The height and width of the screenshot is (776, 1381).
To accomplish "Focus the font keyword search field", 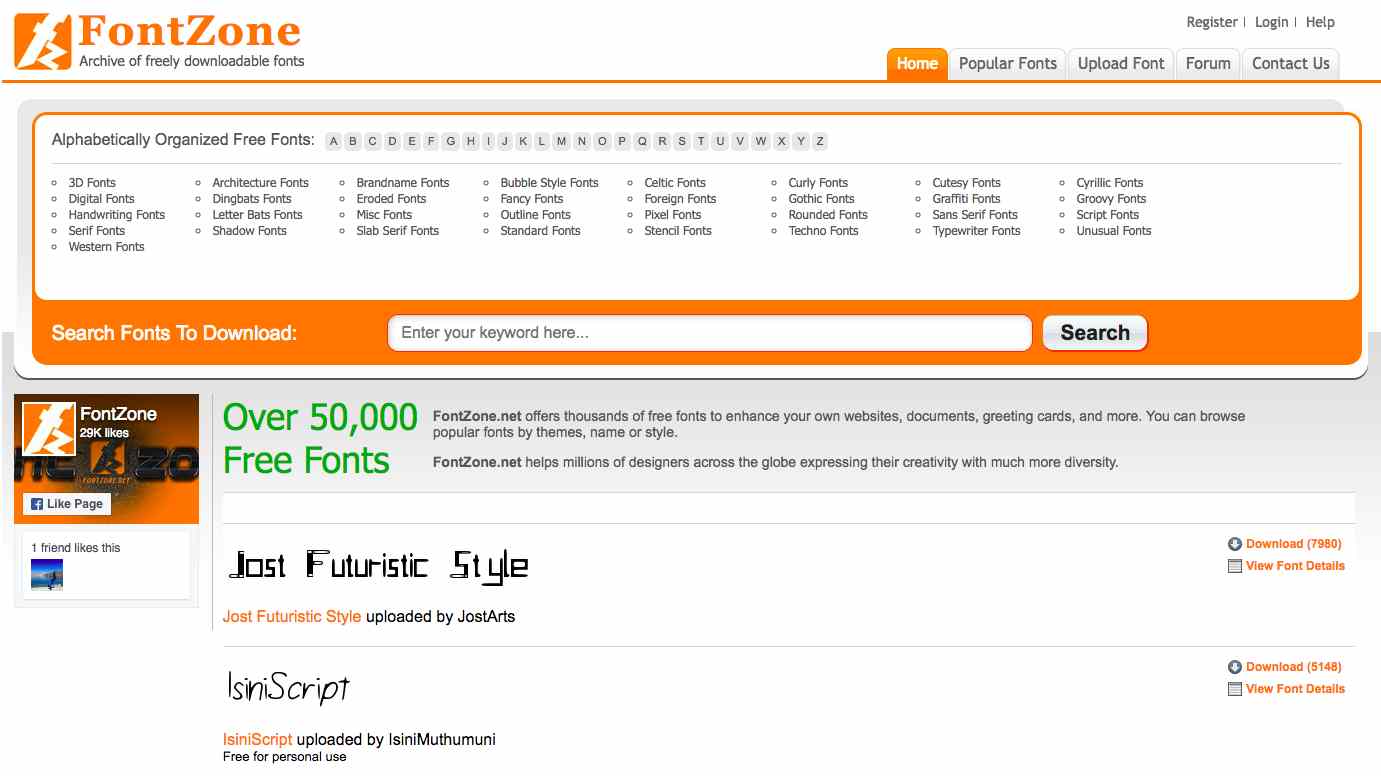I will (708, 333).
